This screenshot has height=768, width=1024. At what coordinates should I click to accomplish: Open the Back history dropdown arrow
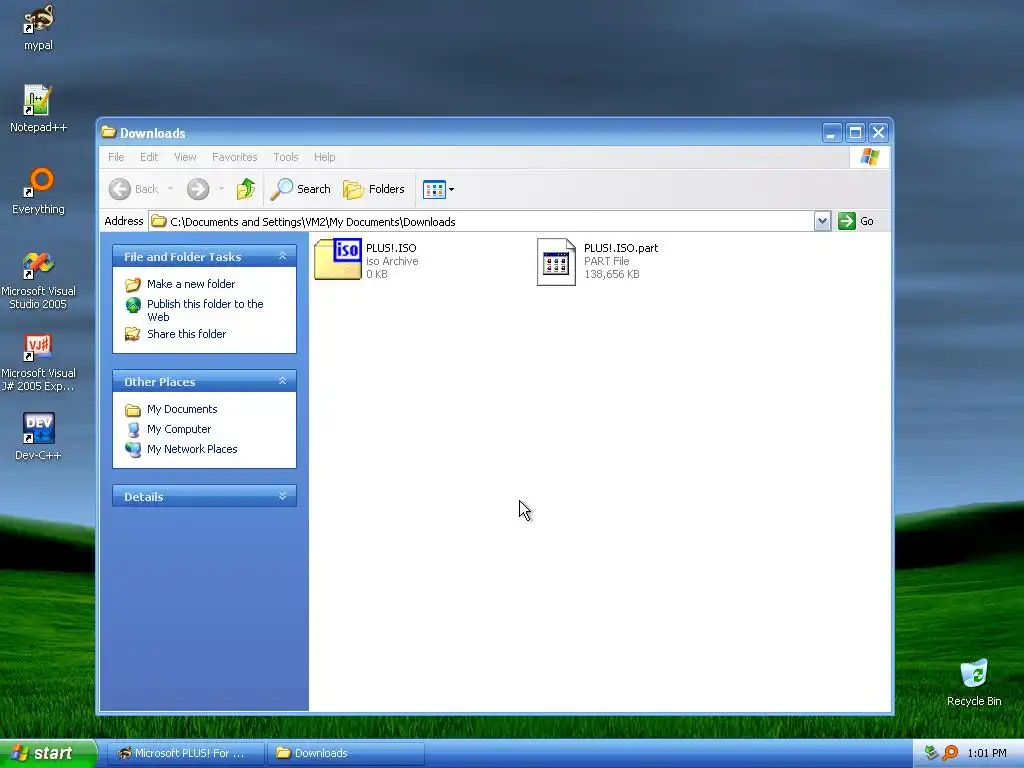pos(170,189)
